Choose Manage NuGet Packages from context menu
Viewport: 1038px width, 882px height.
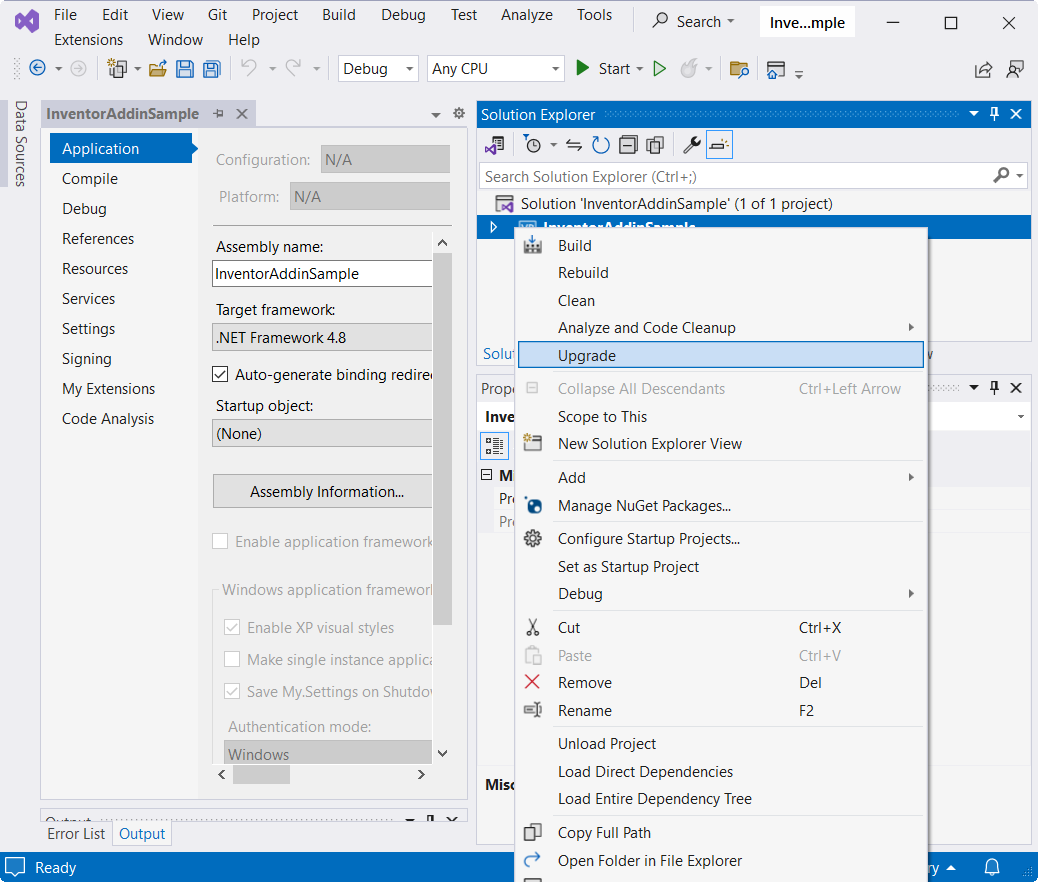point(720,505)
